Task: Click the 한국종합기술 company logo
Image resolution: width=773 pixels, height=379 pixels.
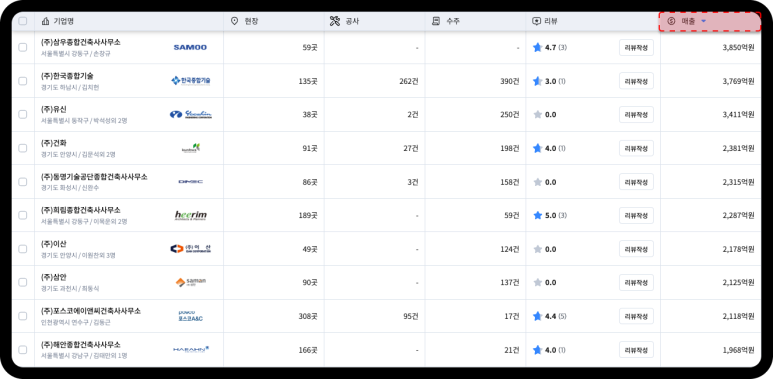Action: [x=190, y=80]
